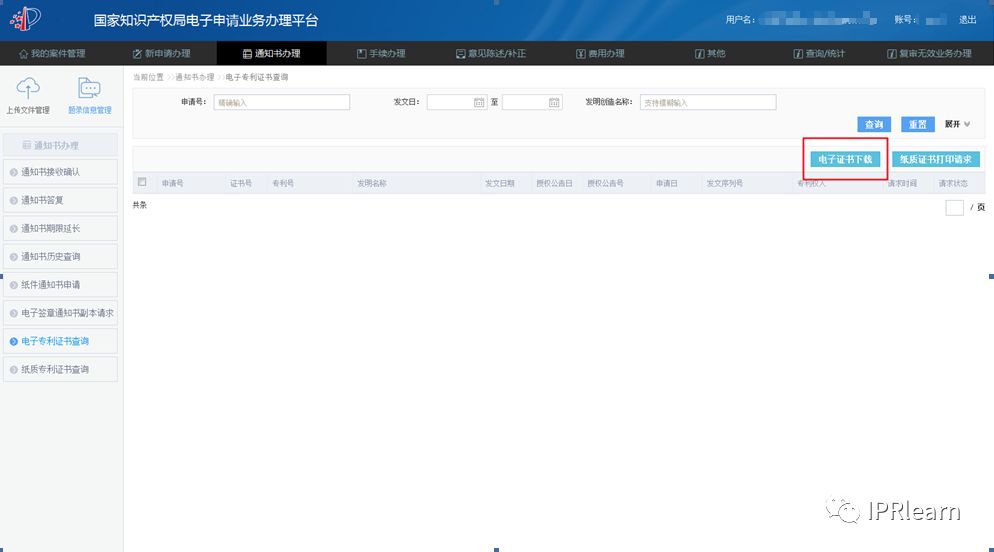The height and width of the screenshot is (552, 994).
Task: Click the 发文日期 column header
Action: click(x=500, y=183)
